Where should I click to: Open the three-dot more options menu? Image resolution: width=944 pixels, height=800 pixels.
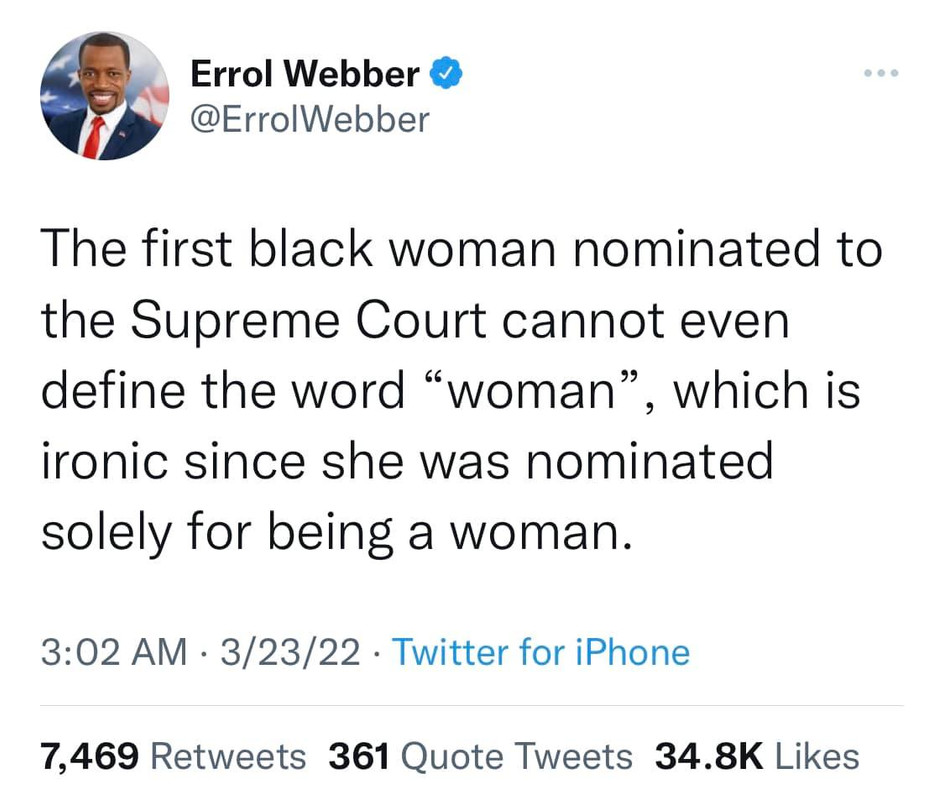click(881, 73)
